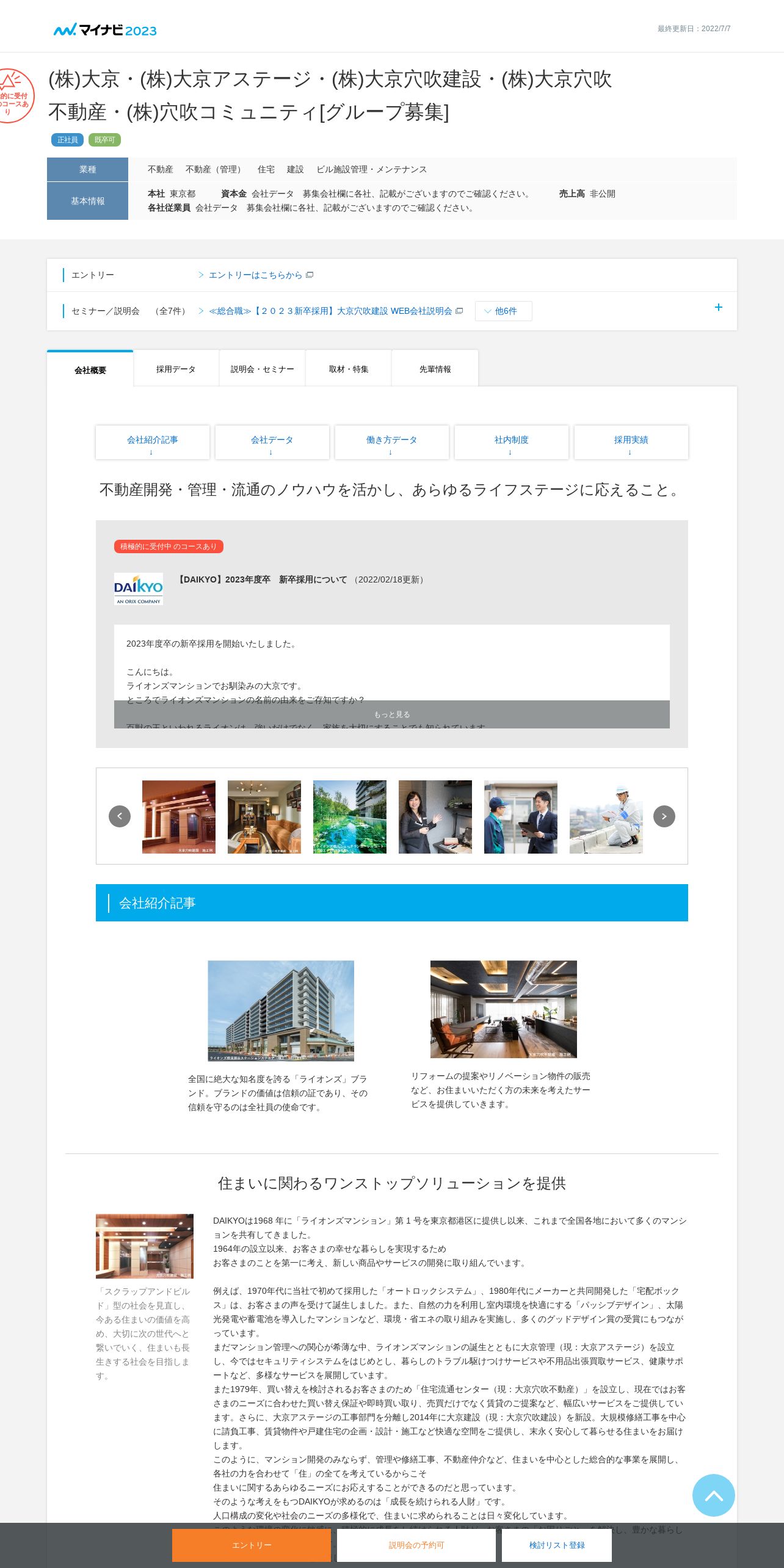Open the helmeted worker thumbnail
The height and width of the screenshot is (1568, 784).
606,817
